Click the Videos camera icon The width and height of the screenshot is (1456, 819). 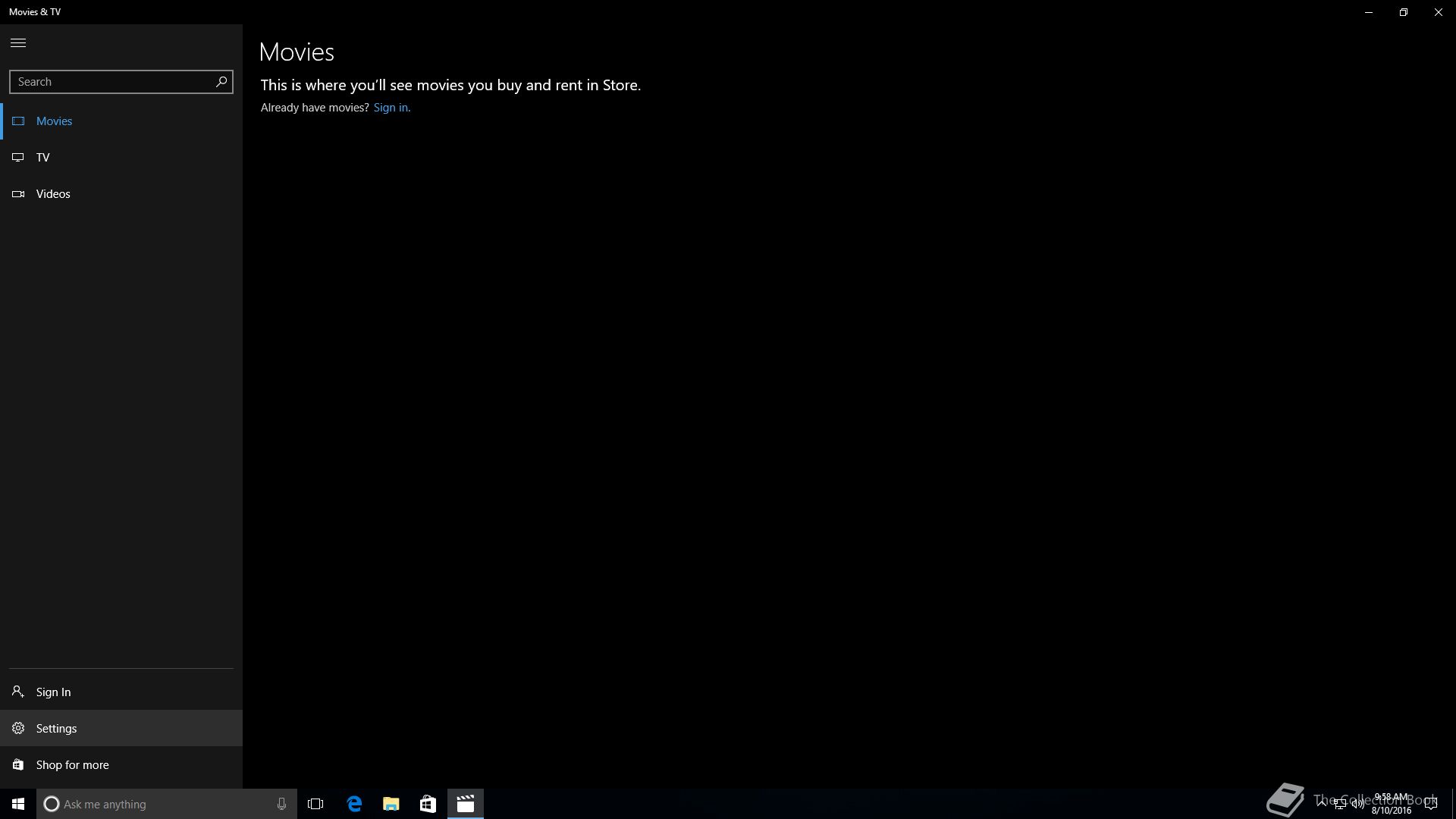pos(18,194)
